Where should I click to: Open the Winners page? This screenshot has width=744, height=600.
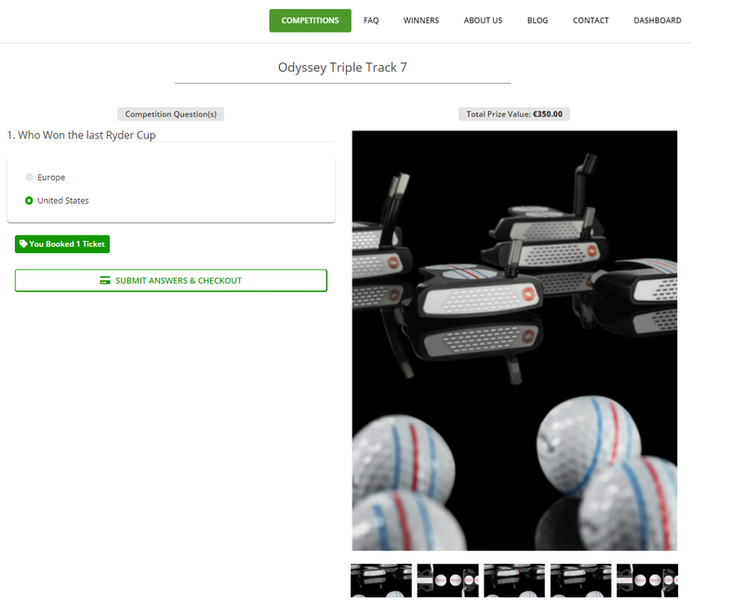tap(421, 20)
